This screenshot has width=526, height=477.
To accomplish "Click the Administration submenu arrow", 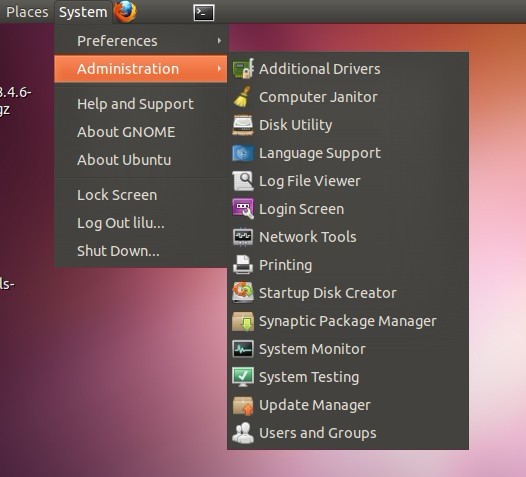I will (x=219, y=68).
